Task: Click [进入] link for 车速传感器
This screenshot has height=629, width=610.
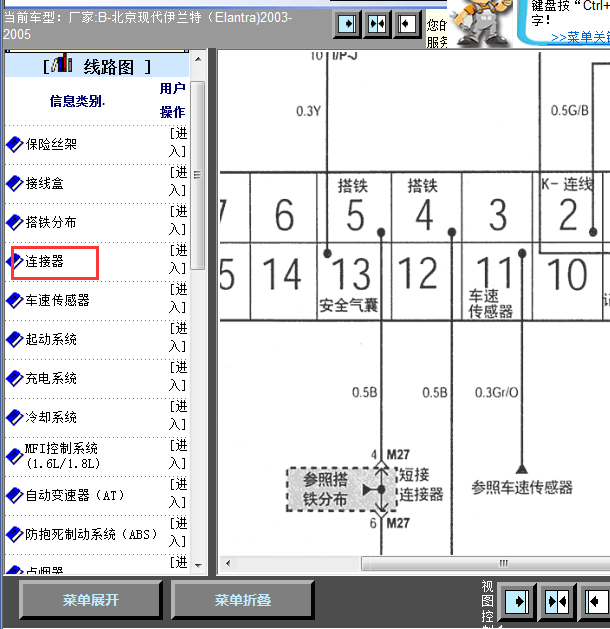Action: 178,298
